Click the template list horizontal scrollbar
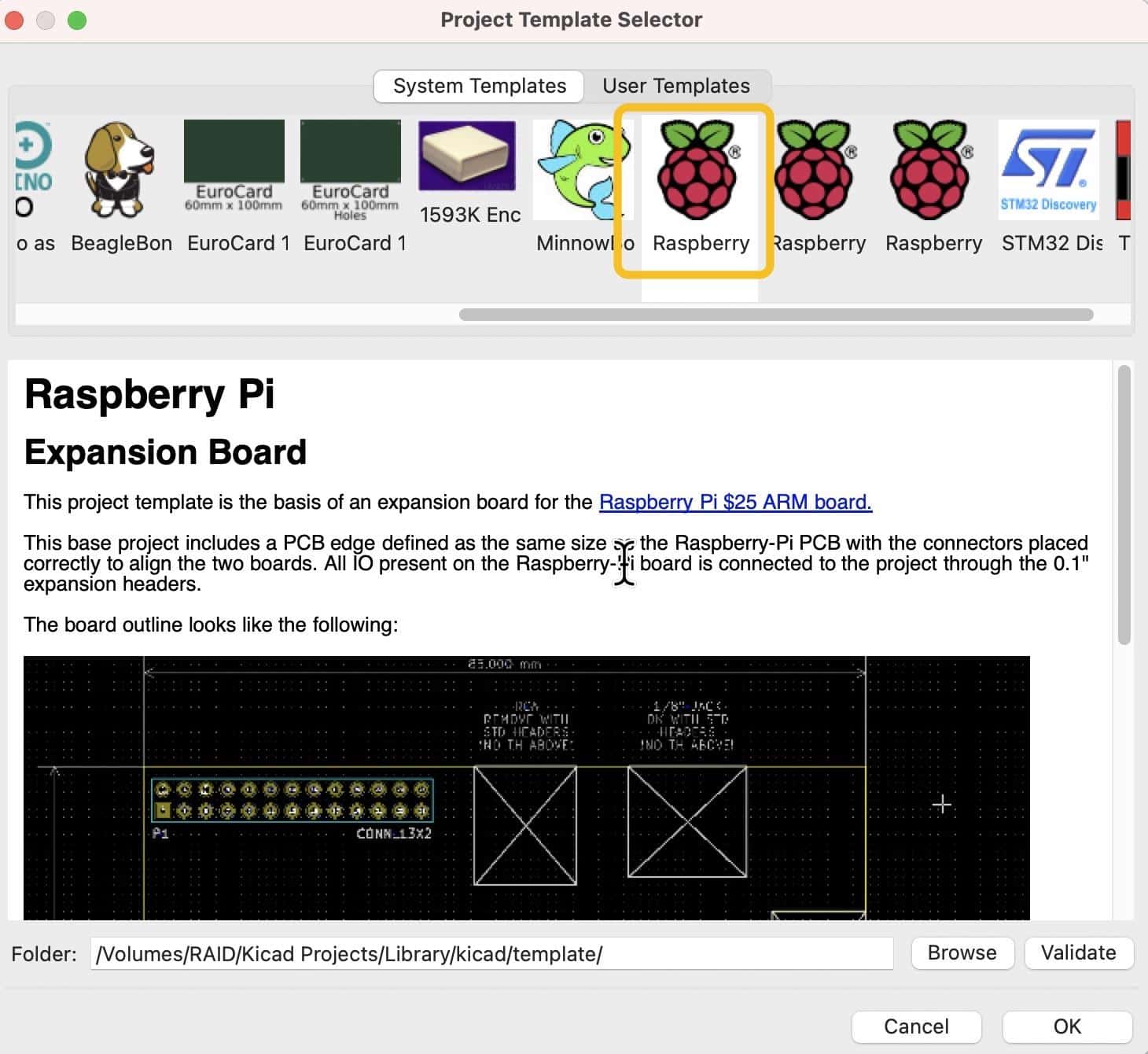Screen dimensions: 1148x1054 (775, 315)
